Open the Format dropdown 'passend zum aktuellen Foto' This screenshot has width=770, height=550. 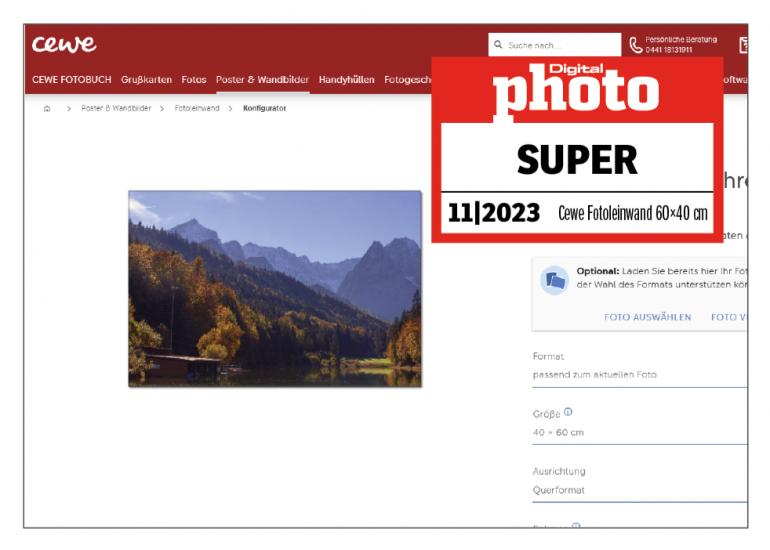point(640,375)
